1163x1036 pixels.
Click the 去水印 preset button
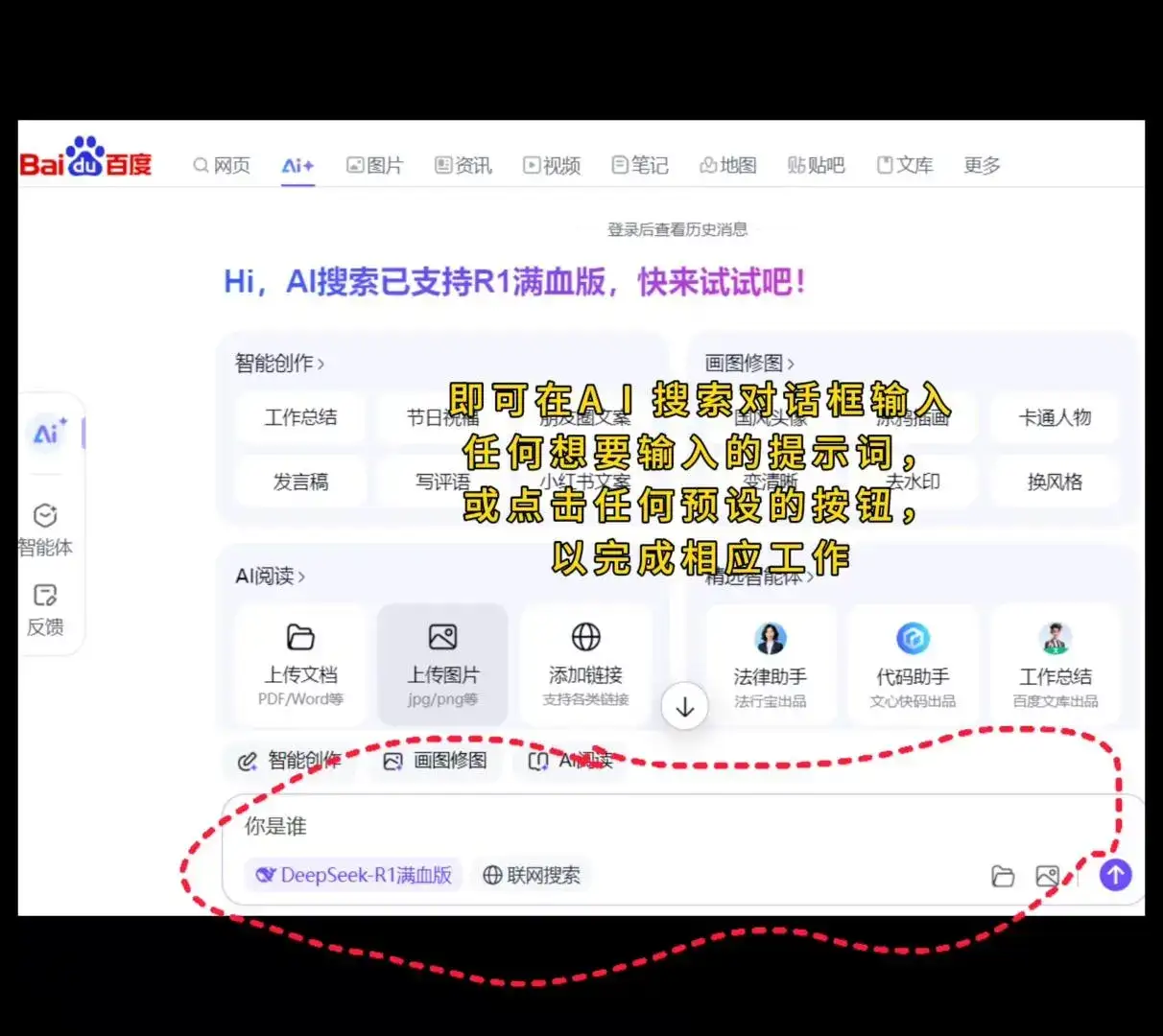[913, 483]
